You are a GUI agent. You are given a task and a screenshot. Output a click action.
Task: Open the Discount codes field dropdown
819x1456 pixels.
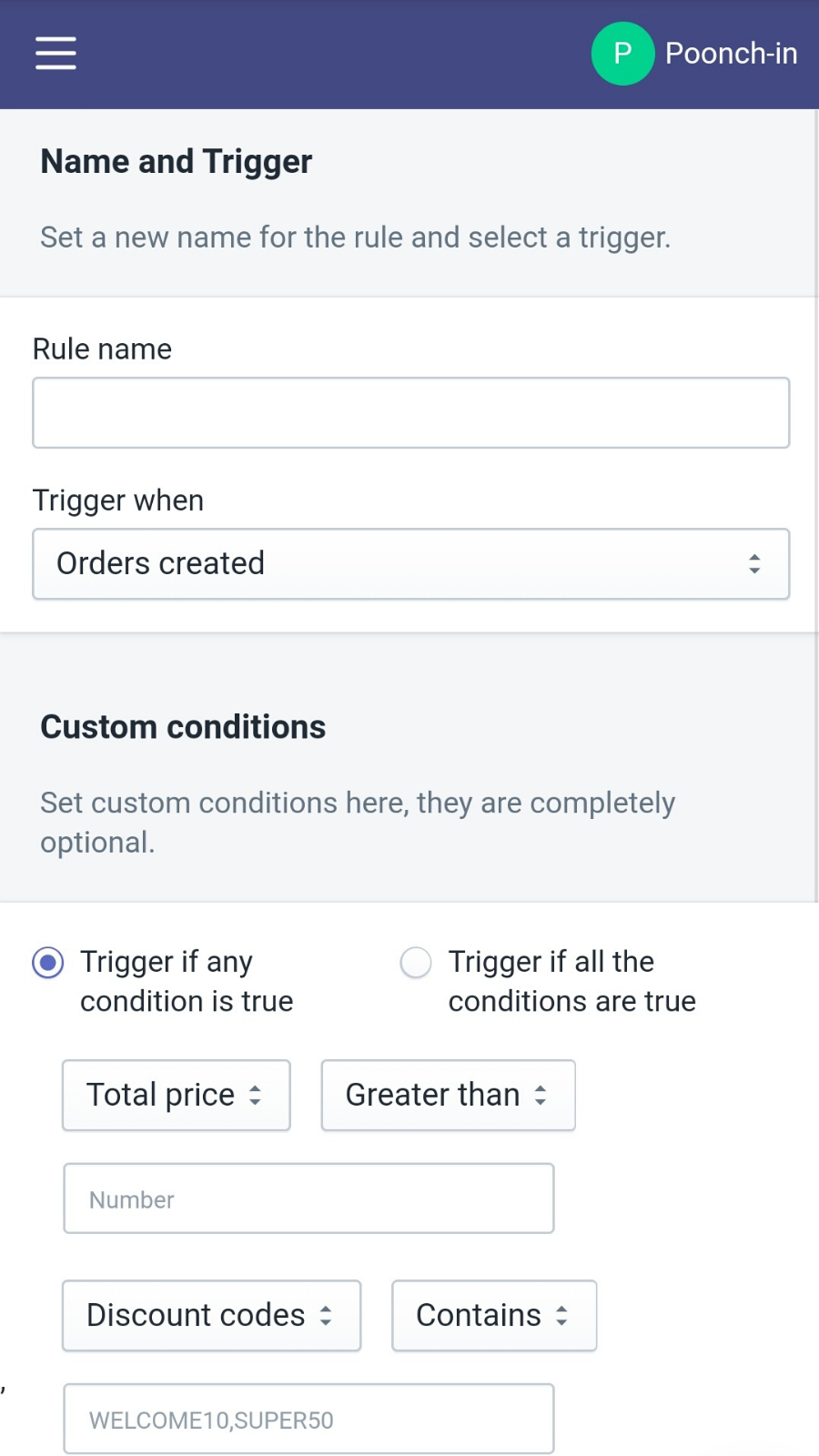point(211,1315)
